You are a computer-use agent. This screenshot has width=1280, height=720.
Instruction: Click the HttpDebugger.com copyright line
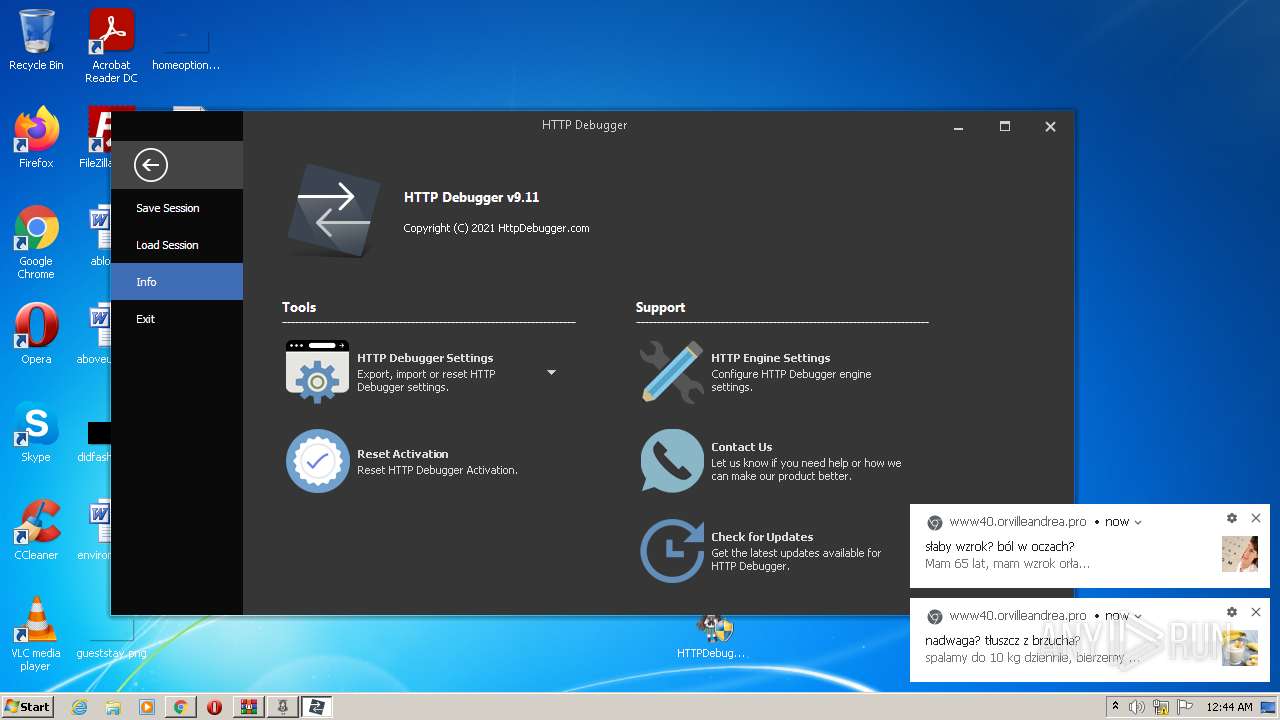pyautogui.click(x=496, y=228)
